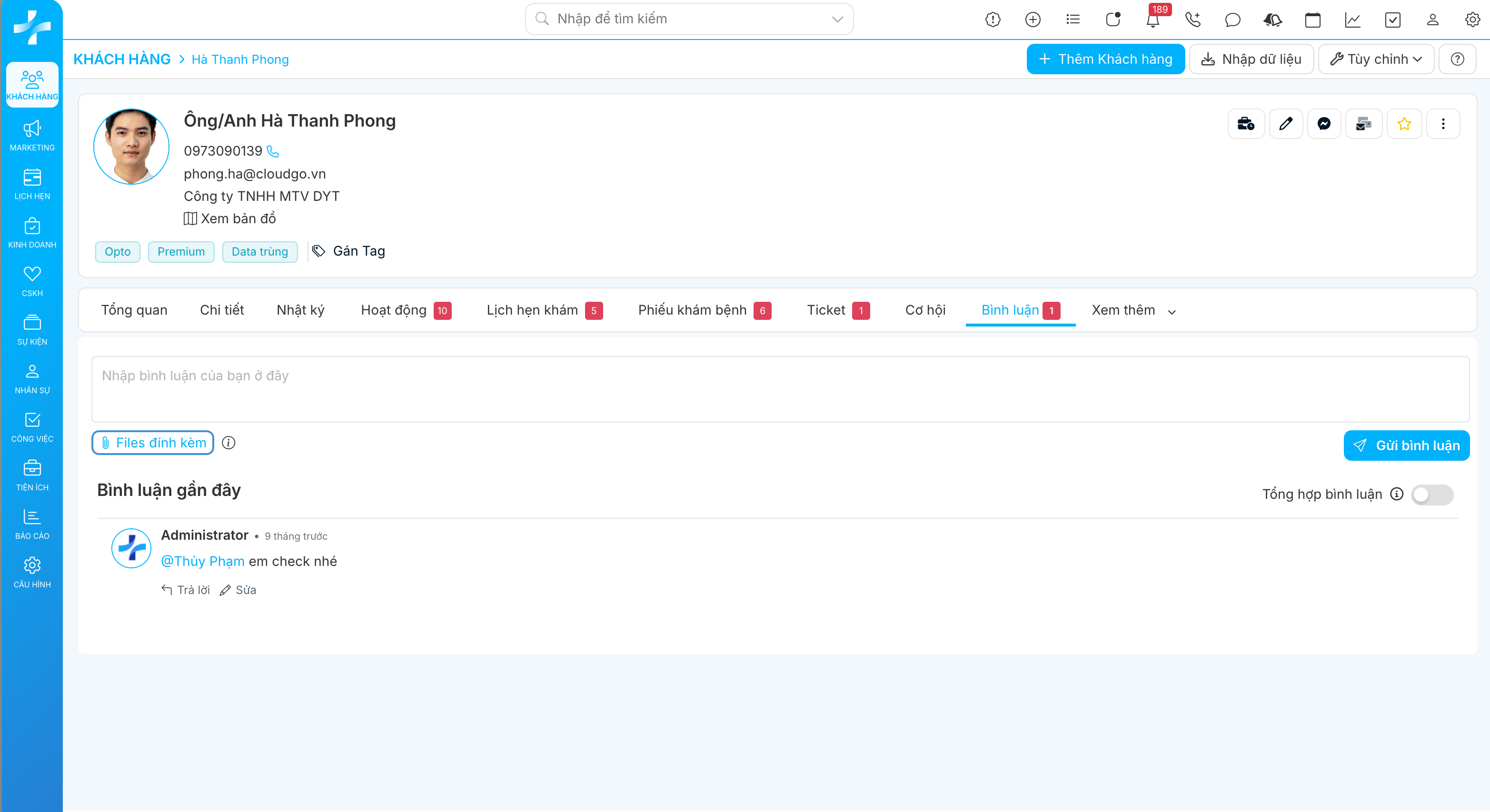The height and width of the screenshot is (812, 1490).
Task: Open Messenger chat icon for customer
Action: tap(1324, 124)
